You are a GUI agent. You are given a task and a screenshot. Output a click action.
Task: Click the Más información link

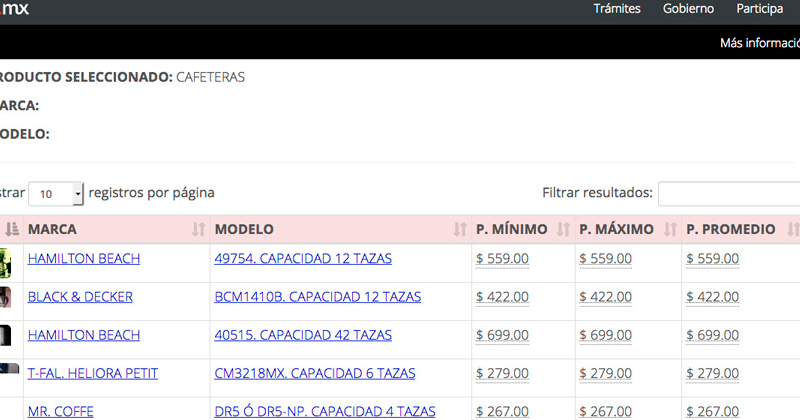[x=759, y=43]
